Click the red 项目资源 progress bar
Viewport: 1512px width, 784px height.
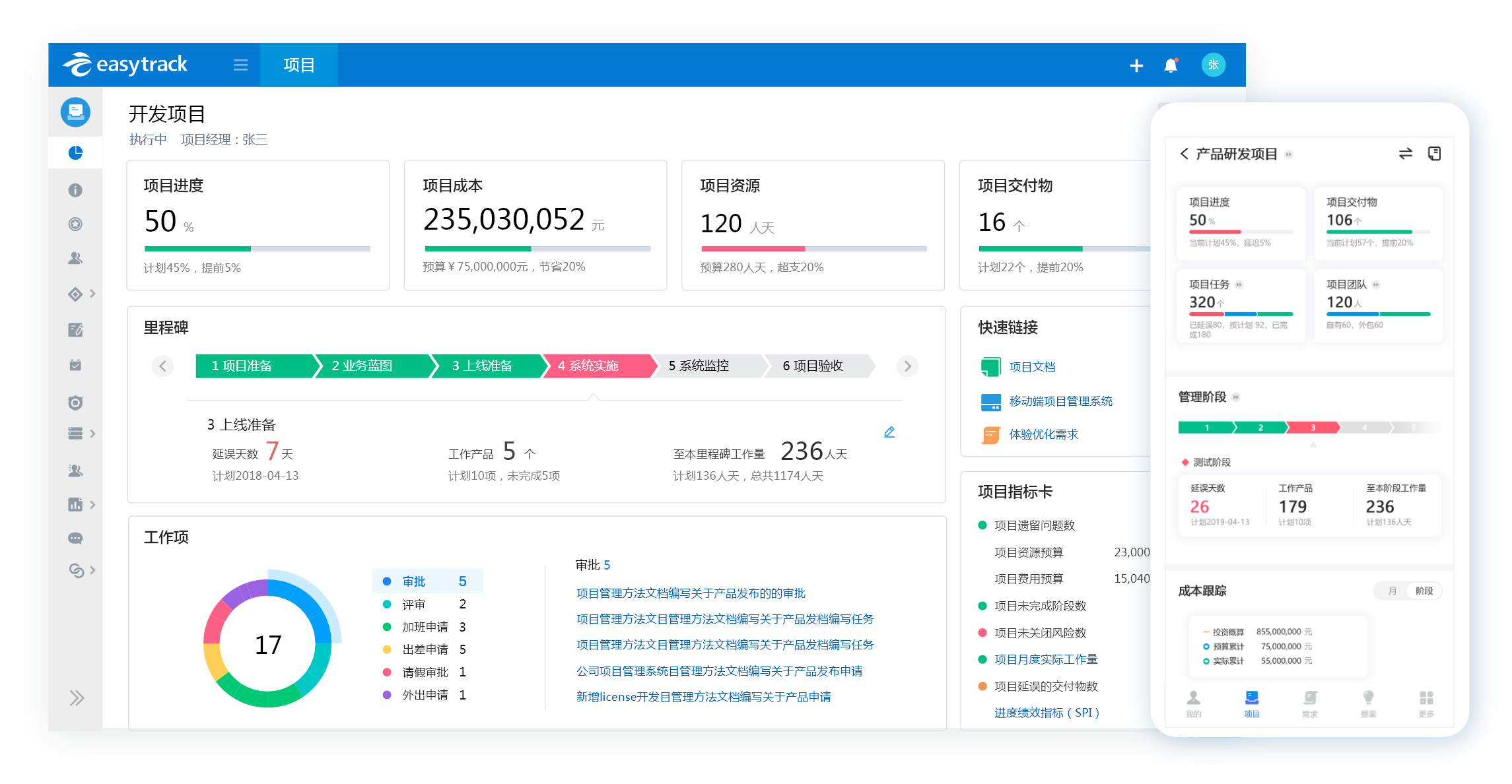[x=814, y=249]
